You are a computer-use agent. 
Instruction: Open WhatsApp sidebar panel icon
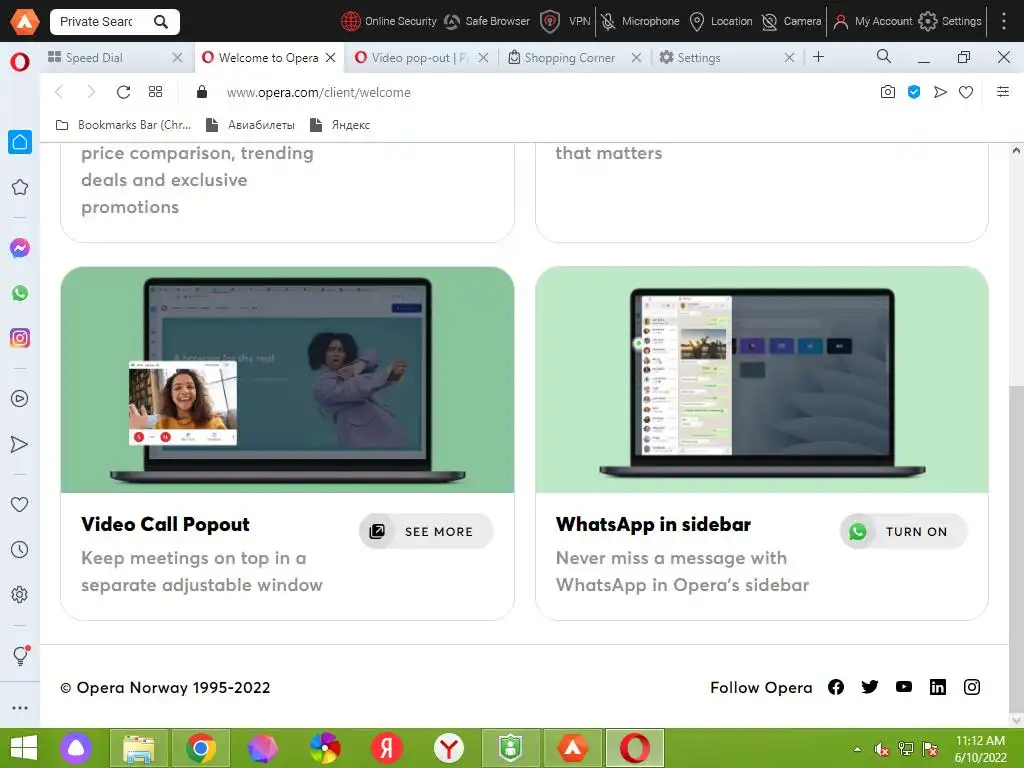click(20, 293)
